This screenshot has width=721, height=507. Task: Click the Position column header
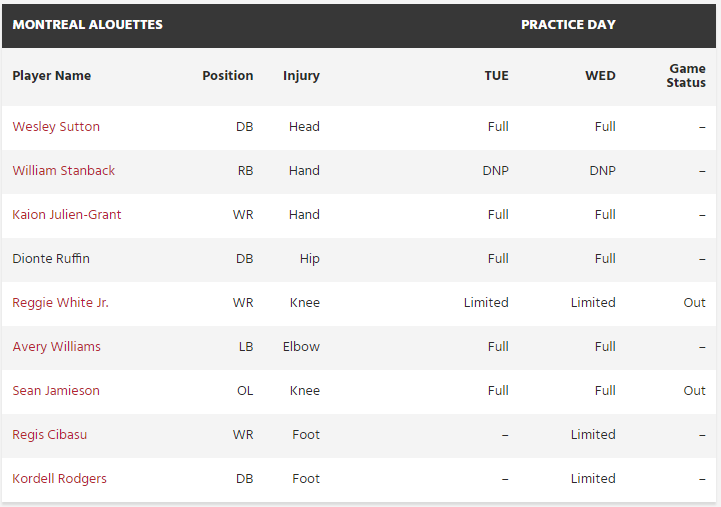[227, 76]
